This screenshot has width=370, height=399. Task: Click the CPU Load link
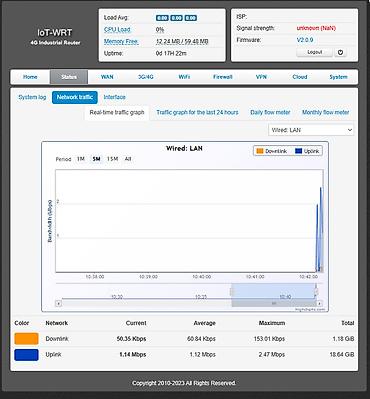click(x=117, y=29)
